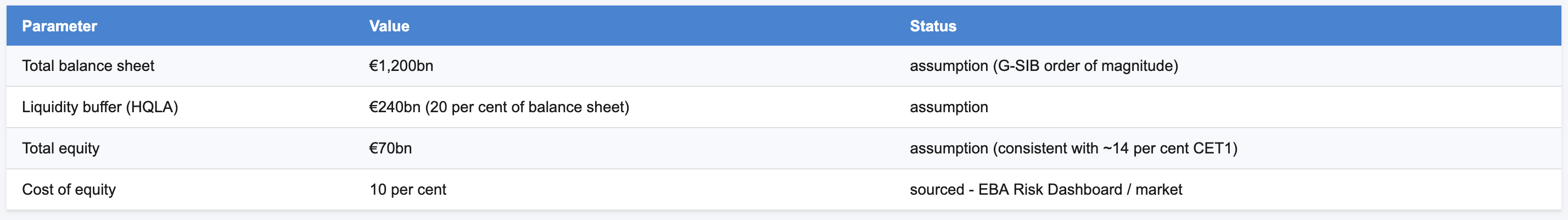Image resolution: width=1568 pixels, height=220 pixels.
Task: Click the €240bn balance sheet value
Action: click(x=499, y=107)
